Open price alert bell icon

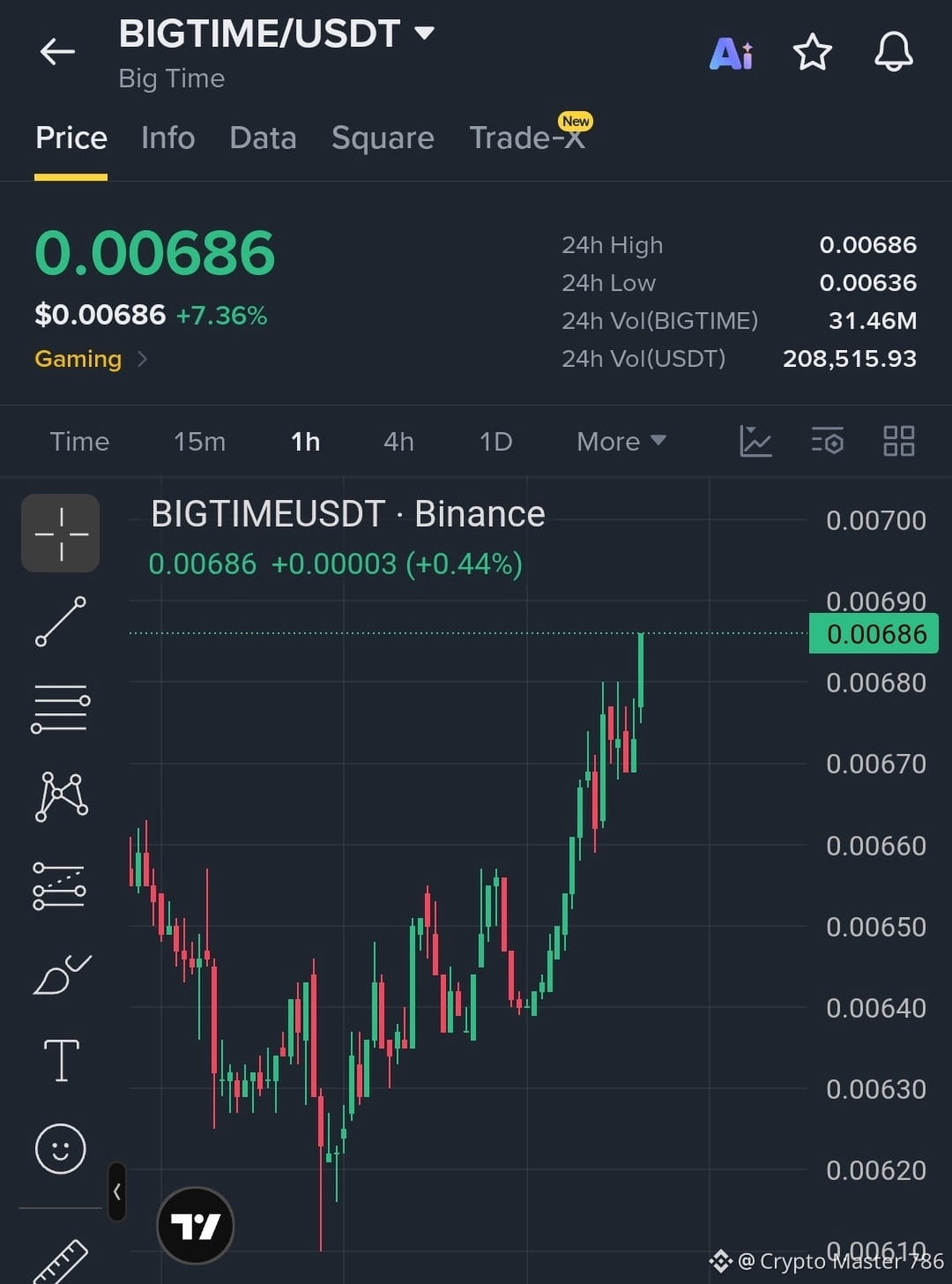893,52
